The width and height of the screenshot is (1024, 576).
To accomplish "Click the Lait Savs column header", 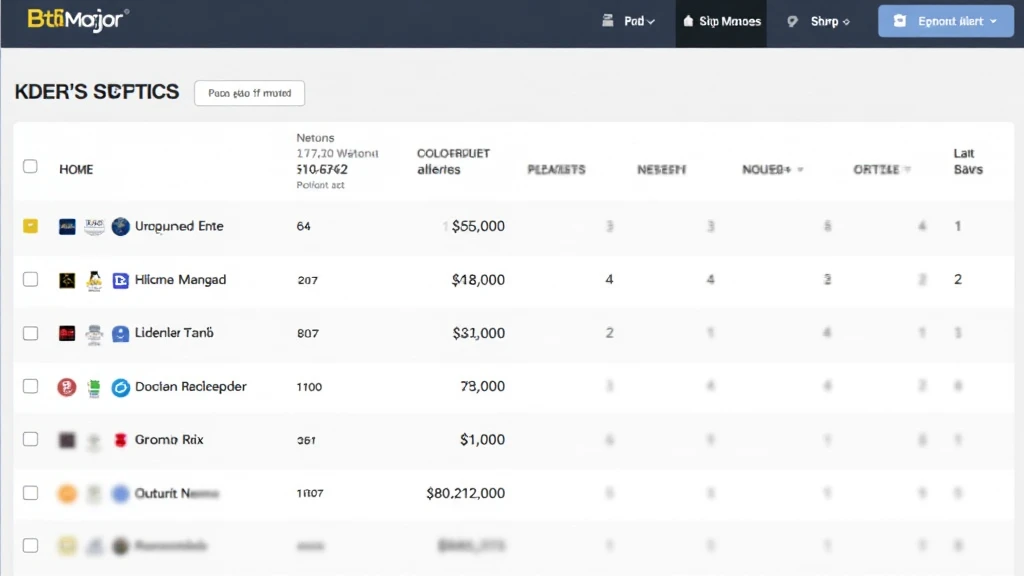I will [x=968, y=161].
